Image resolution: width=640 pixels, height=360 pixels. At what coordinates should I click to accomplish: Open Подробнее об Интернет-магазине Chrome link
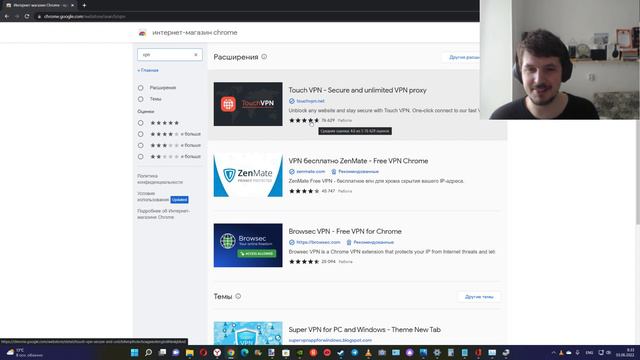163,214
